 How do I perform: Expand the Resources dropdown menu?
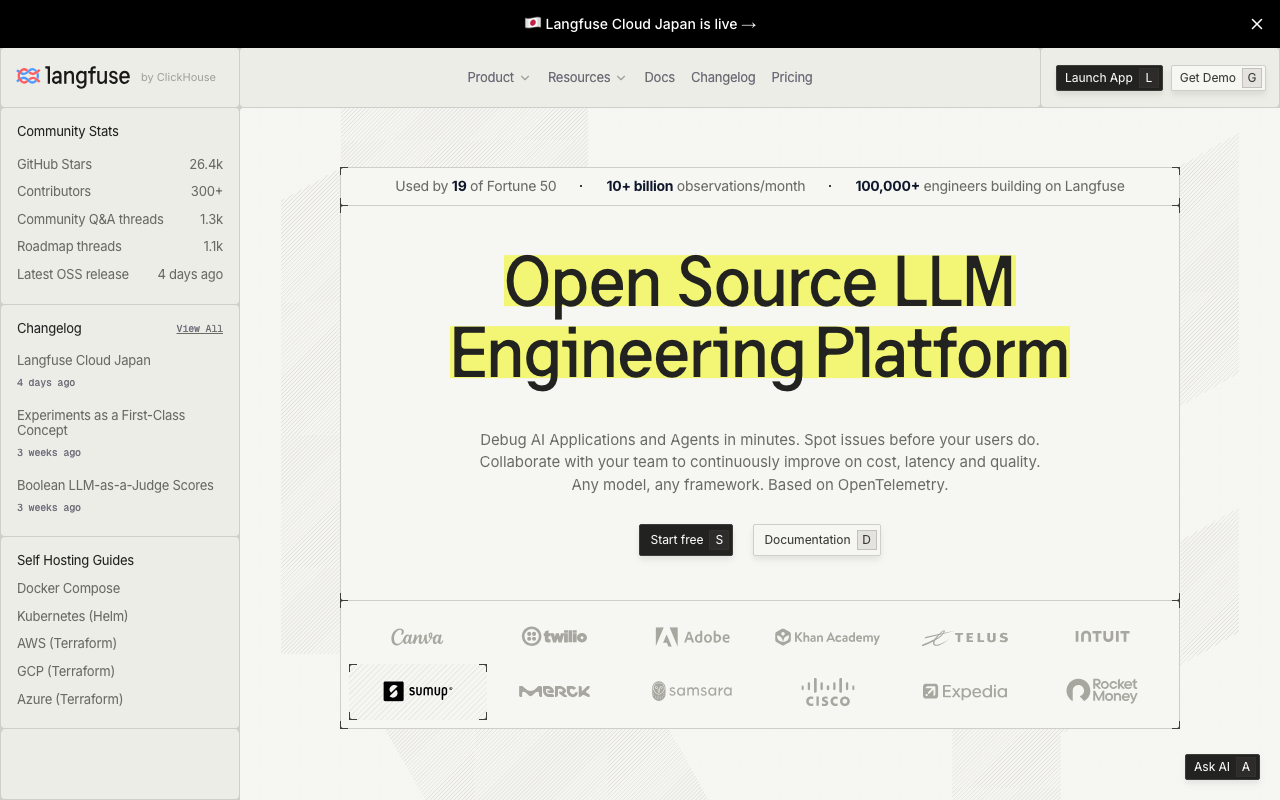(587, 77)
